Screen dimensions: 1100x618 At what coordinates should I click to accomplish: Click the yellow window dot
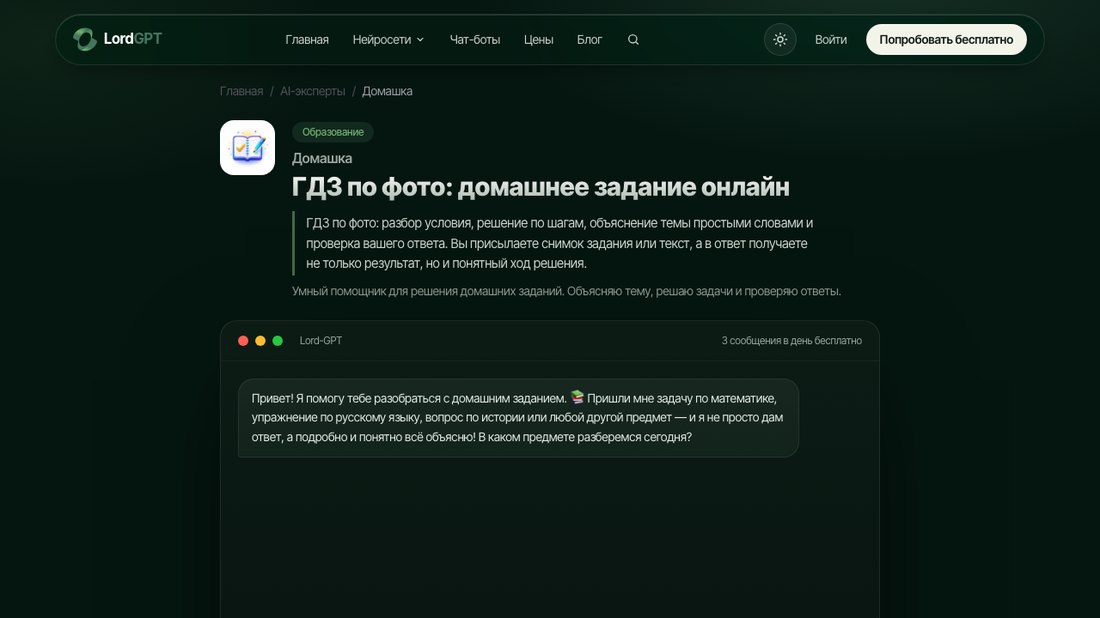(x=260, y=341)
